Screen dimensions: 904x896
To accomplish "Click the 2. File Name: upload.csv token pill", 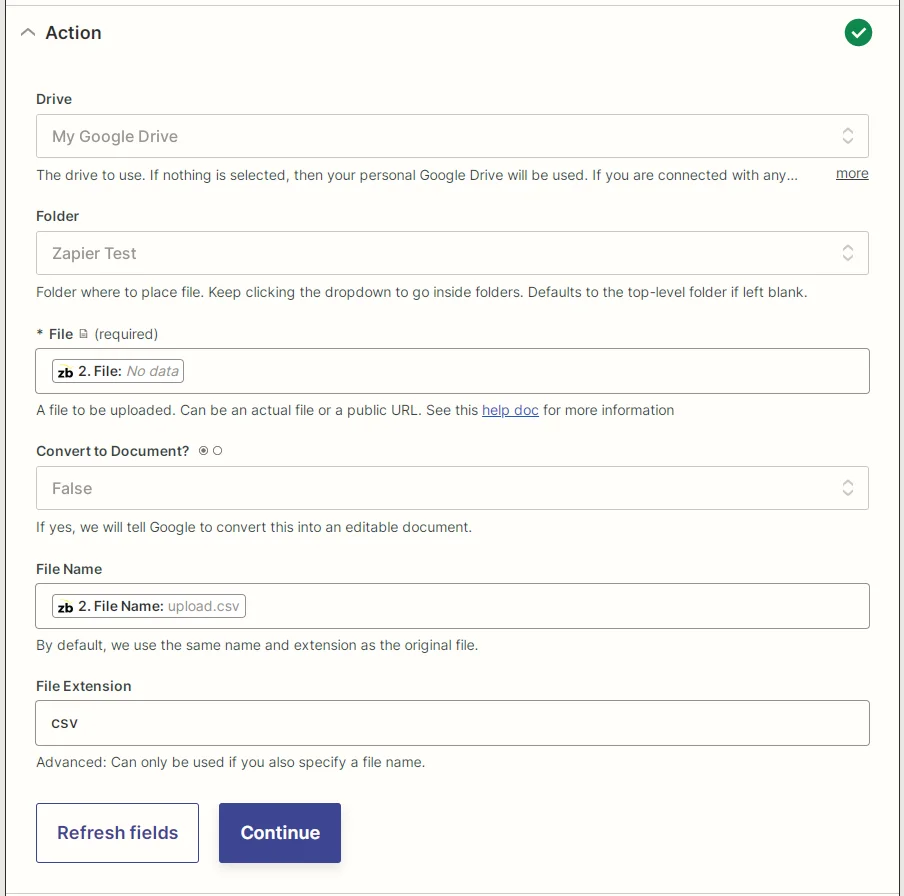I will click(x=148, y=605).
